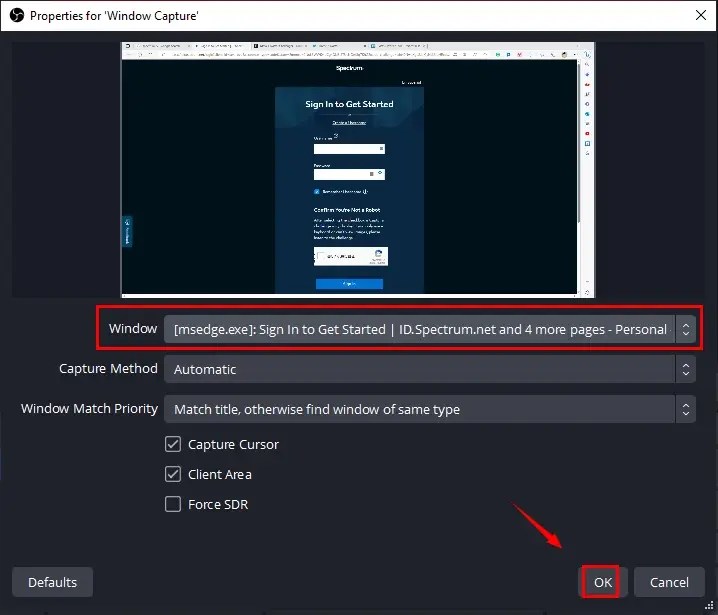
Task: Open the Capture Method dropdown
Action: point(430,369)
